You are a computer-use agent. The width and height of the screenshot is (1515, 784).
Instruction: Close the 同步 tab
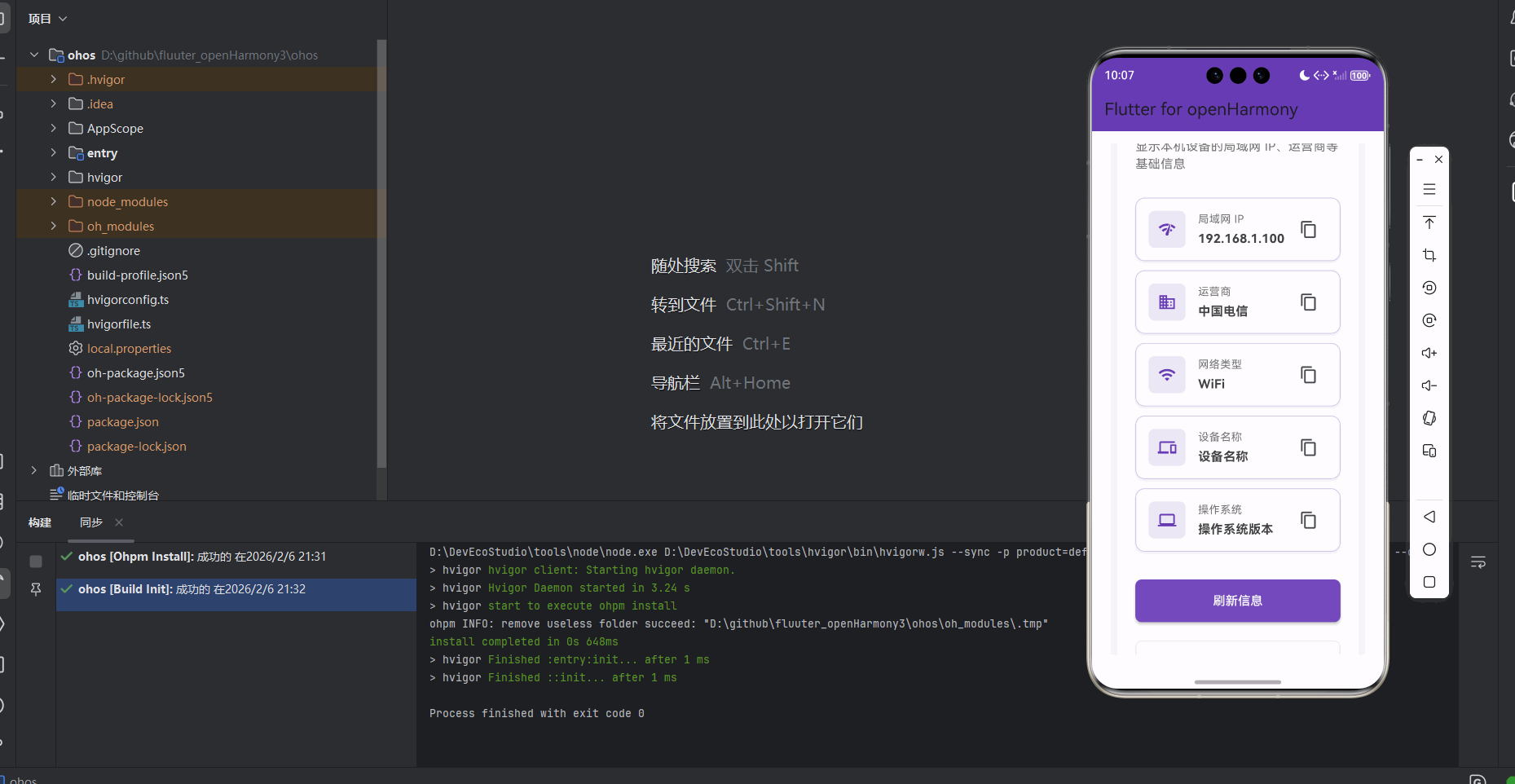119,522
